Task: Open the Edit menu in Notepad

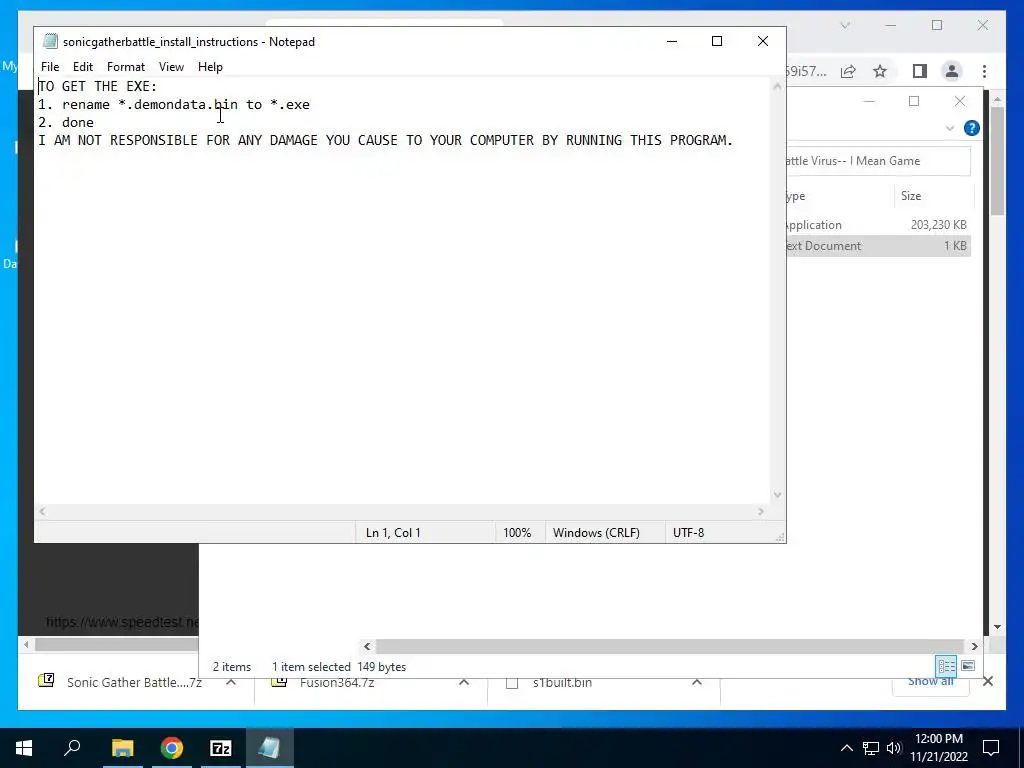Action: tap(82, 67)
